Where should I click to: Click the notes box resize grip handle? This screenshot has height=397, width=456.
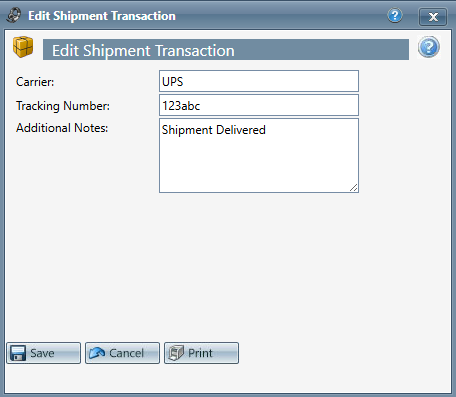tap(354, 188)
